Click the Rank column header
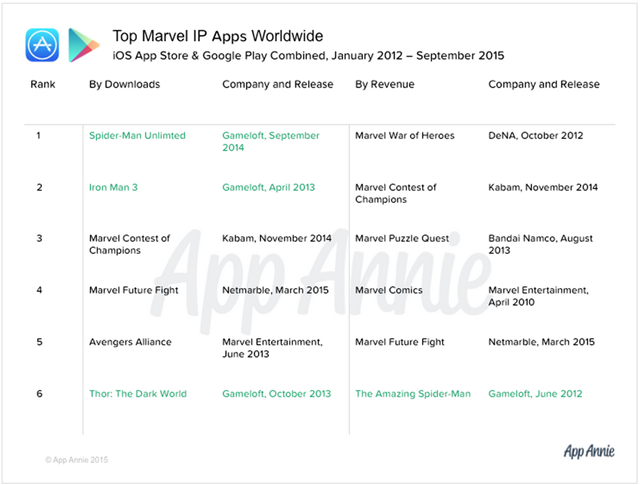This screenshot has height=485, width=640. click(x=43, y=84)
